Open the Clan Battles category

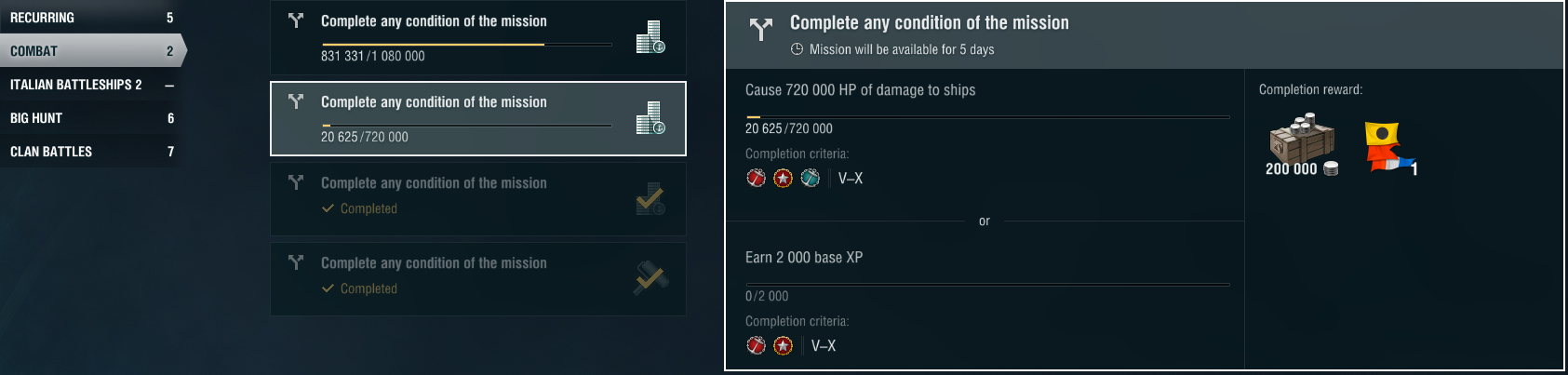tap(91, 152)
